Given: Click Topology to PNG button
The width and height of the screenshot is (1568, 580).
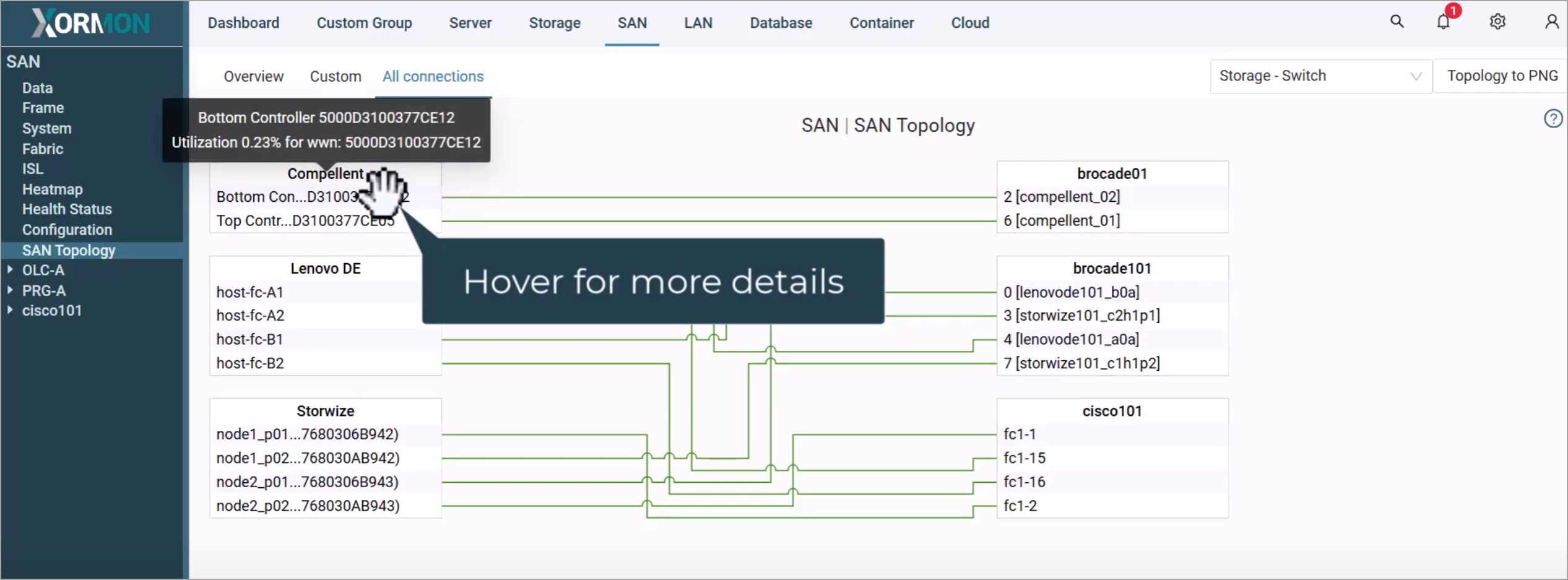Looking at the screenshot, I should [x=1502, y=76].
